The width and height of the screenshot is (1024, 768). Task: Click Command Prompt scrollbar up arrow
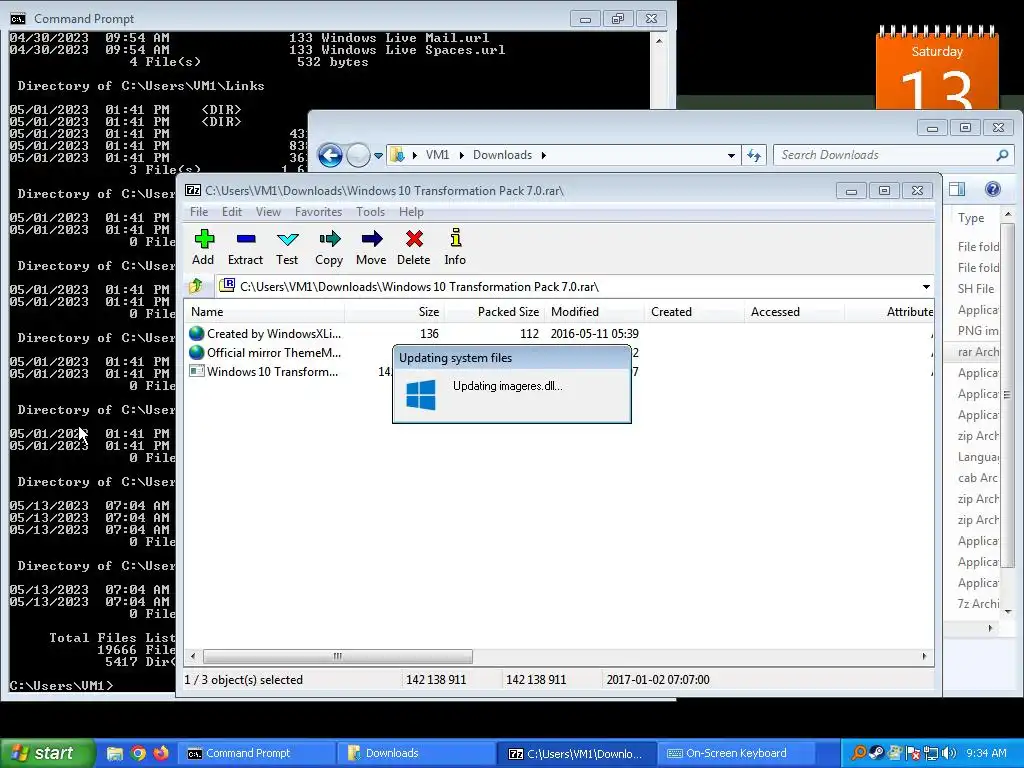[659, 40]
